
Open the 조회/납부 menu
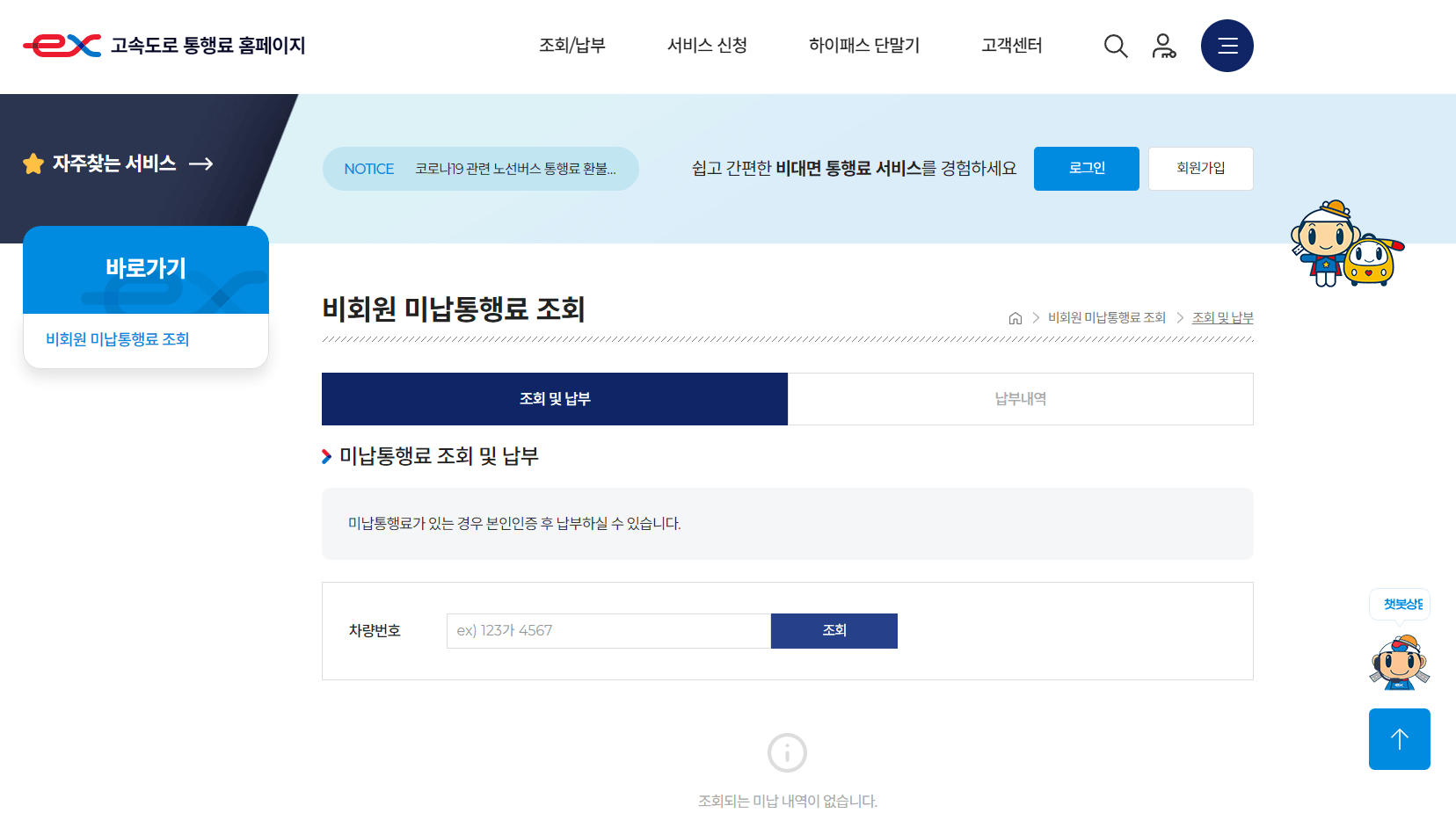pyautogui.click(x=571, y=46)
